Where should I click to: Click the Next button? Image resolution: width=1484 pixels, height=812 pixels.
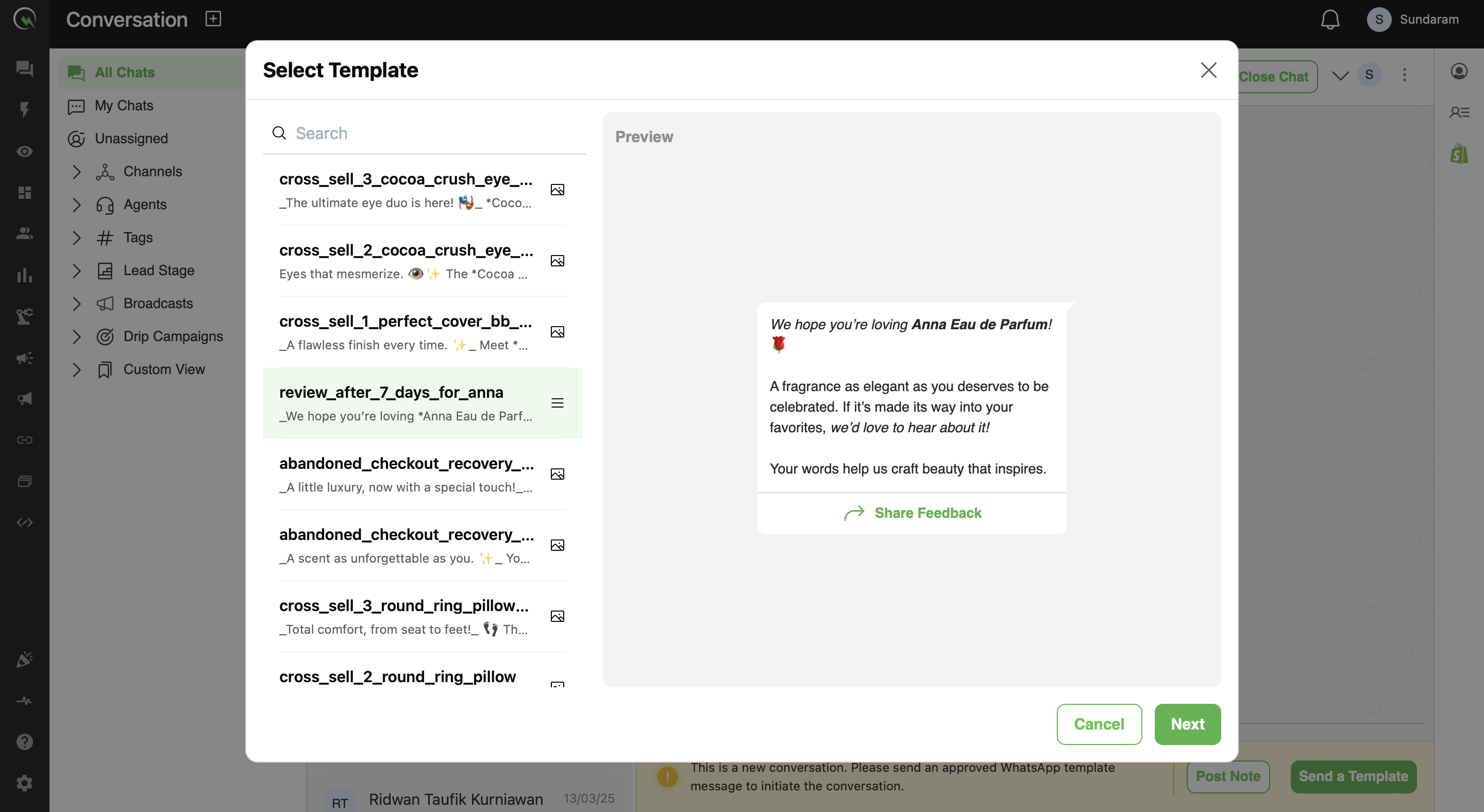tap(1187, 724)
